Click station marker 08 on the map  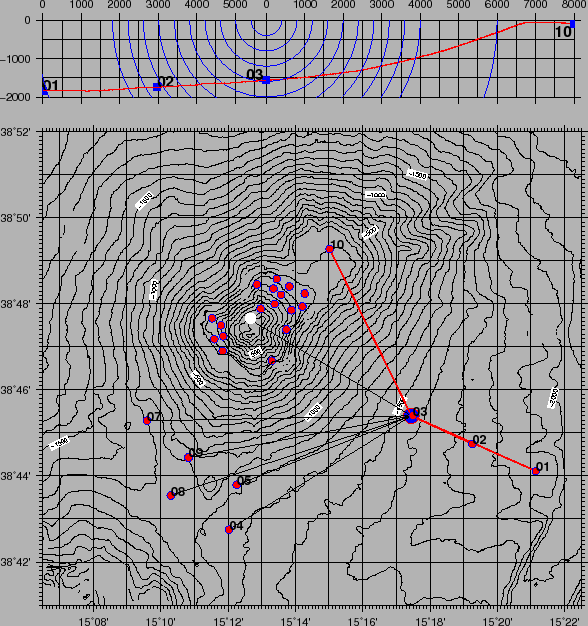tap(171, 495)
